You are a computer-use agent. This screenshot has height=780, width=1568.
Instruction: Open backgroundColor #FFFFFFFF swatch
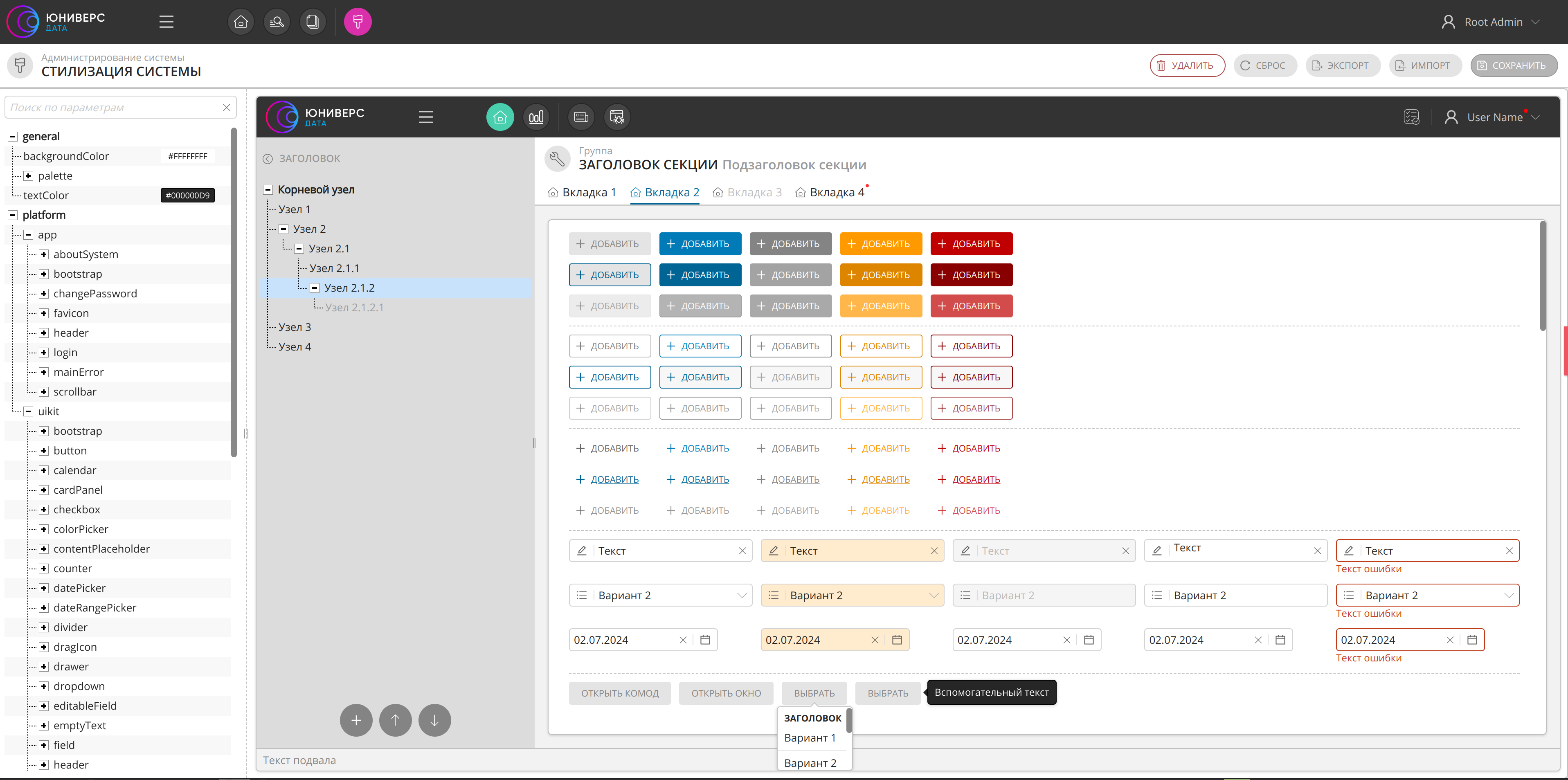click(187, 156)
